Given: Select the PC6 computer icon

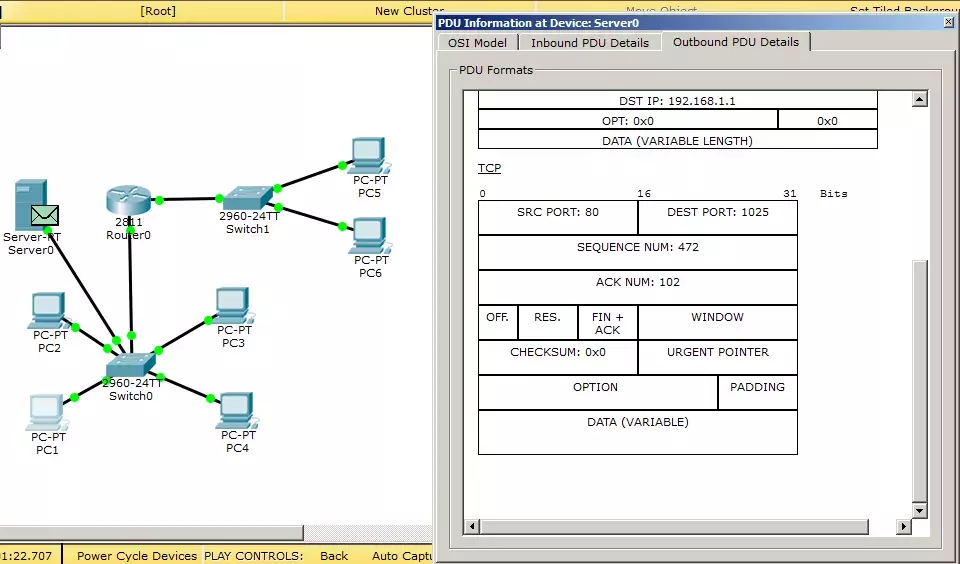Looking at the screenshot, I should point(369,236).
